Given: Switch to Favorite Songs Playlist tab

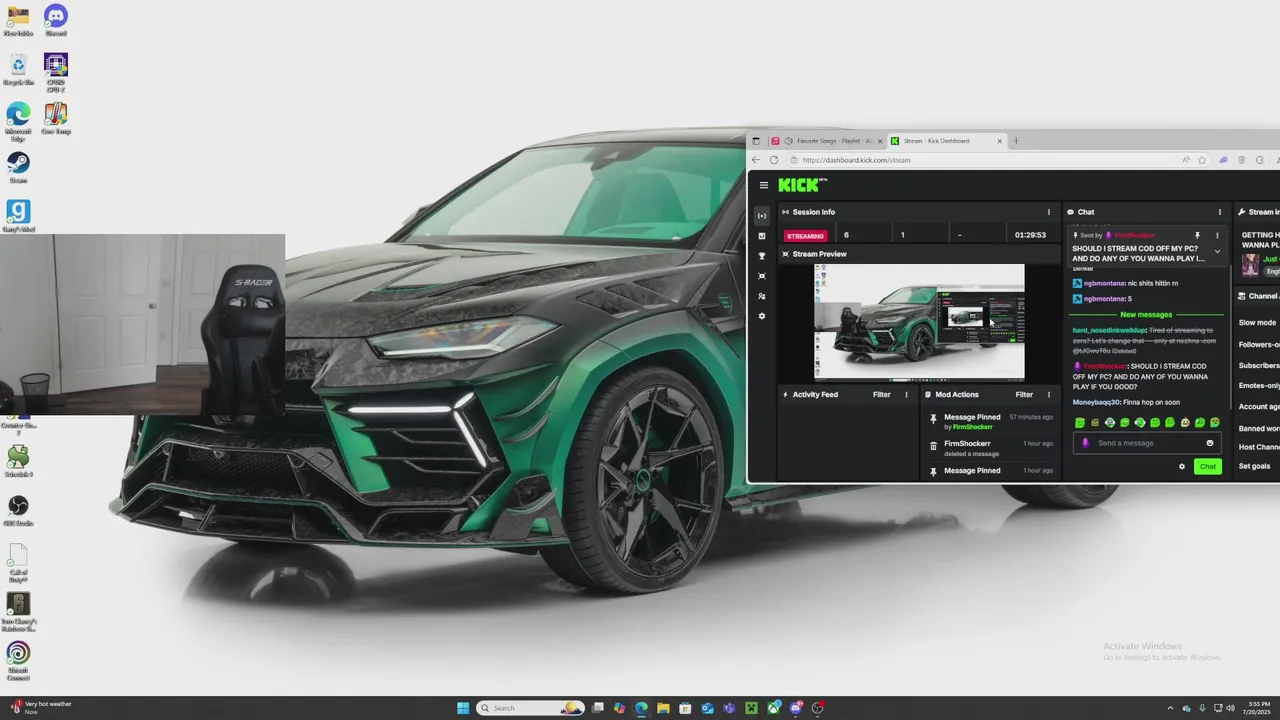Looking at the screenshot, I should (827, 141).
